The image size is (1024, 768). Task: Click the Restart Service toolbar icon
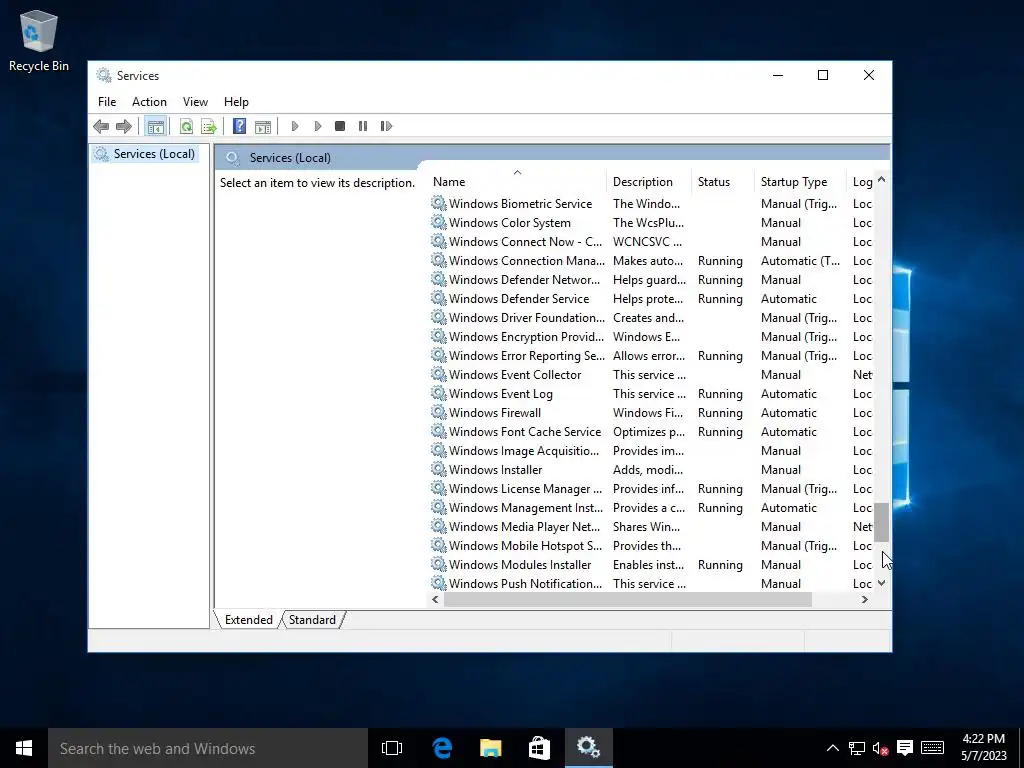pyautogui.click(x=386, y=126)
